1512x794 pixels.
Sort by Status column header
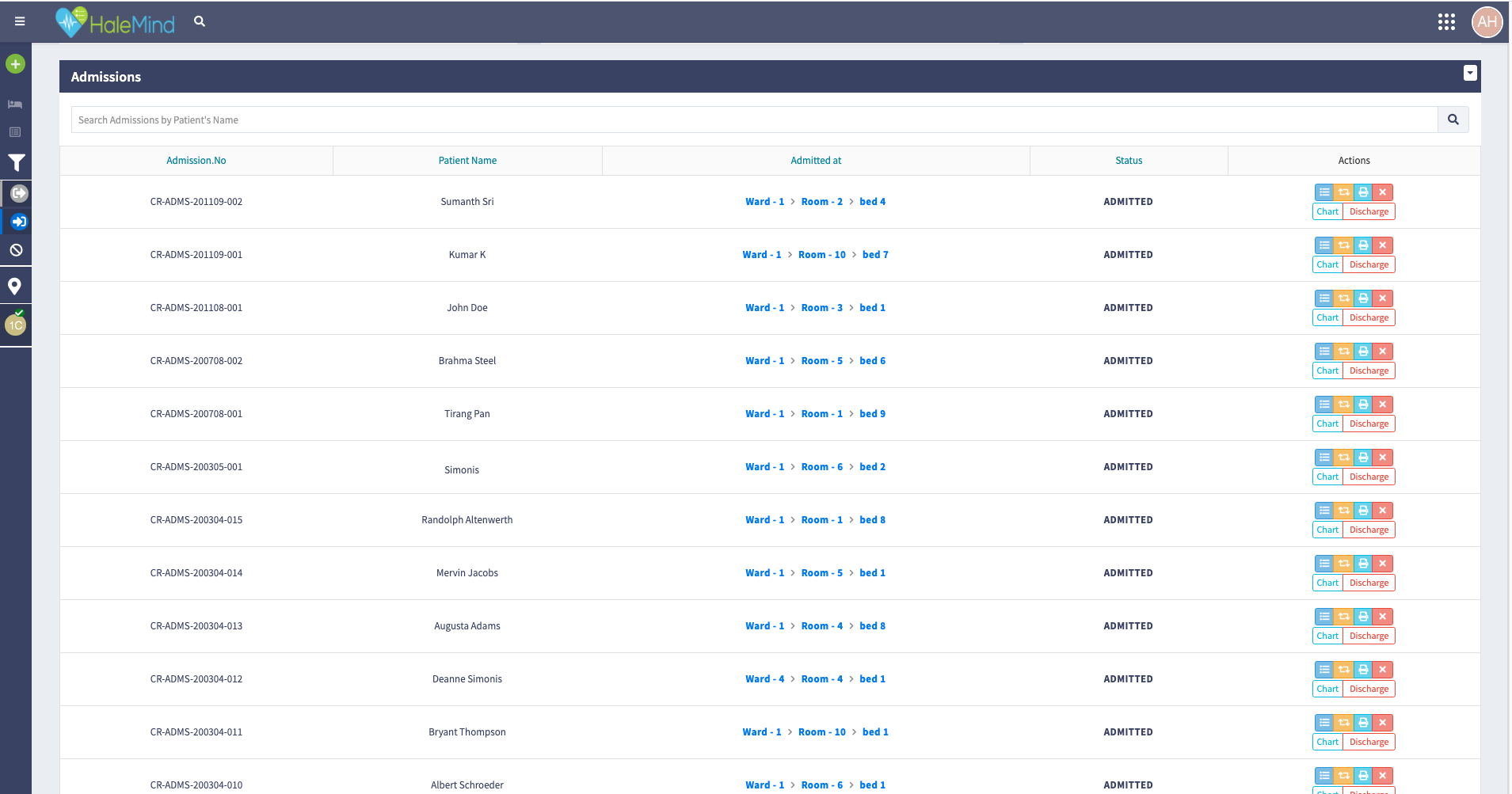tap(1129, 161)
